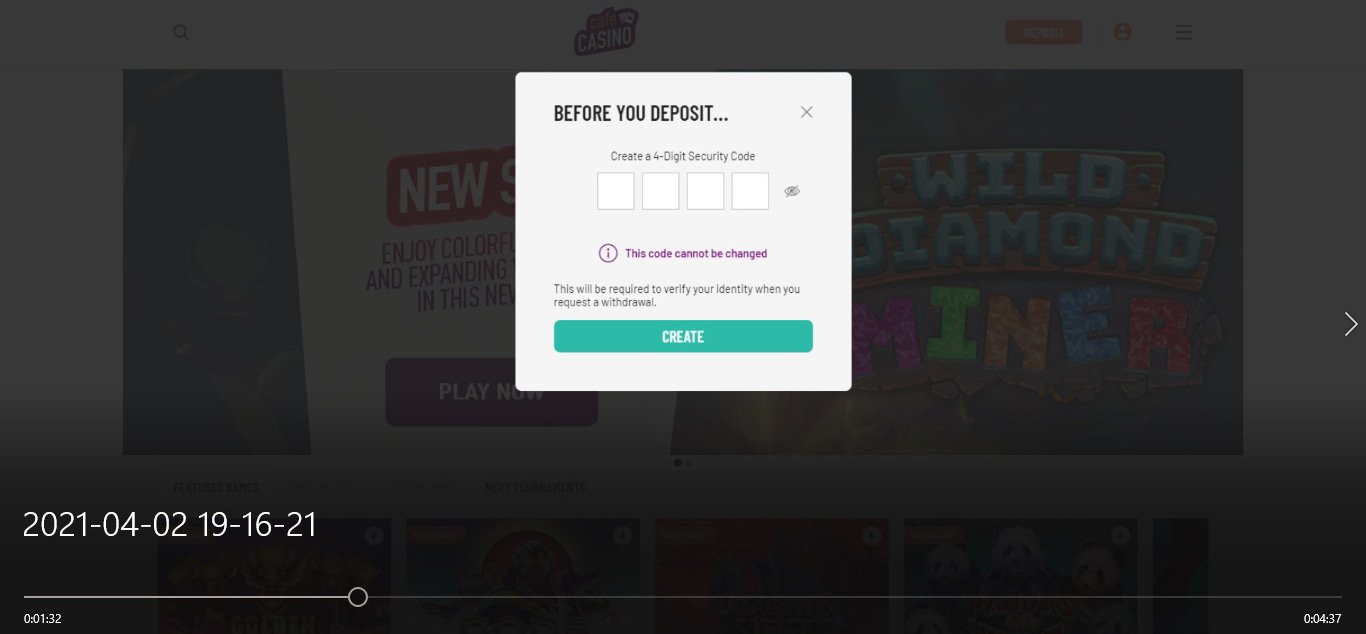Open the account profile icon
1366x634 pixels.
(x=1123, y=32)
